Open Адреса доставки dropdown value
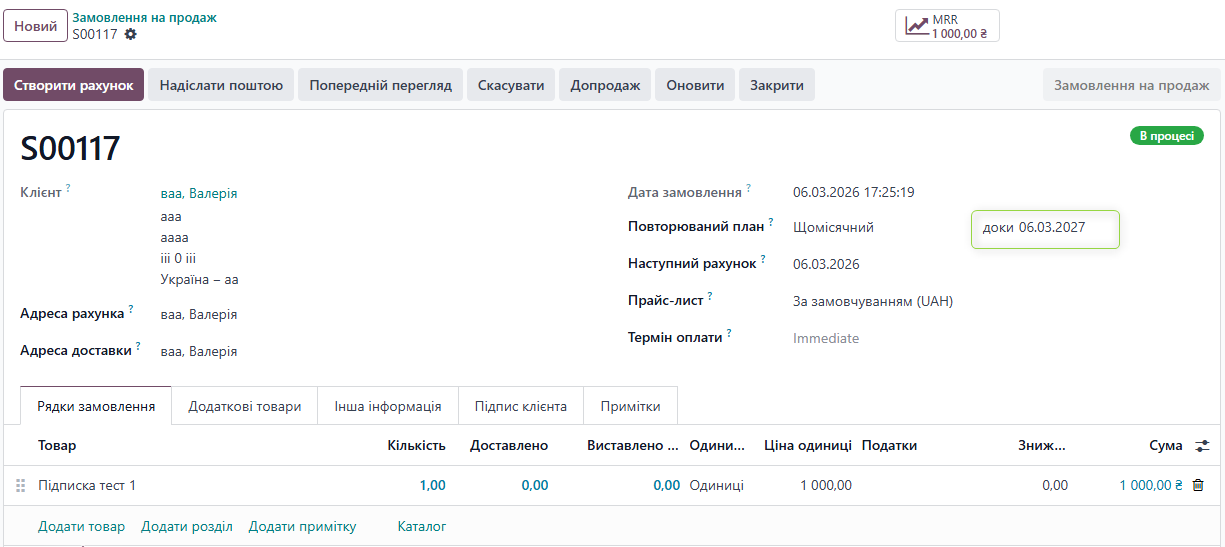This screenshot has width=1225, height=547. 199,351
